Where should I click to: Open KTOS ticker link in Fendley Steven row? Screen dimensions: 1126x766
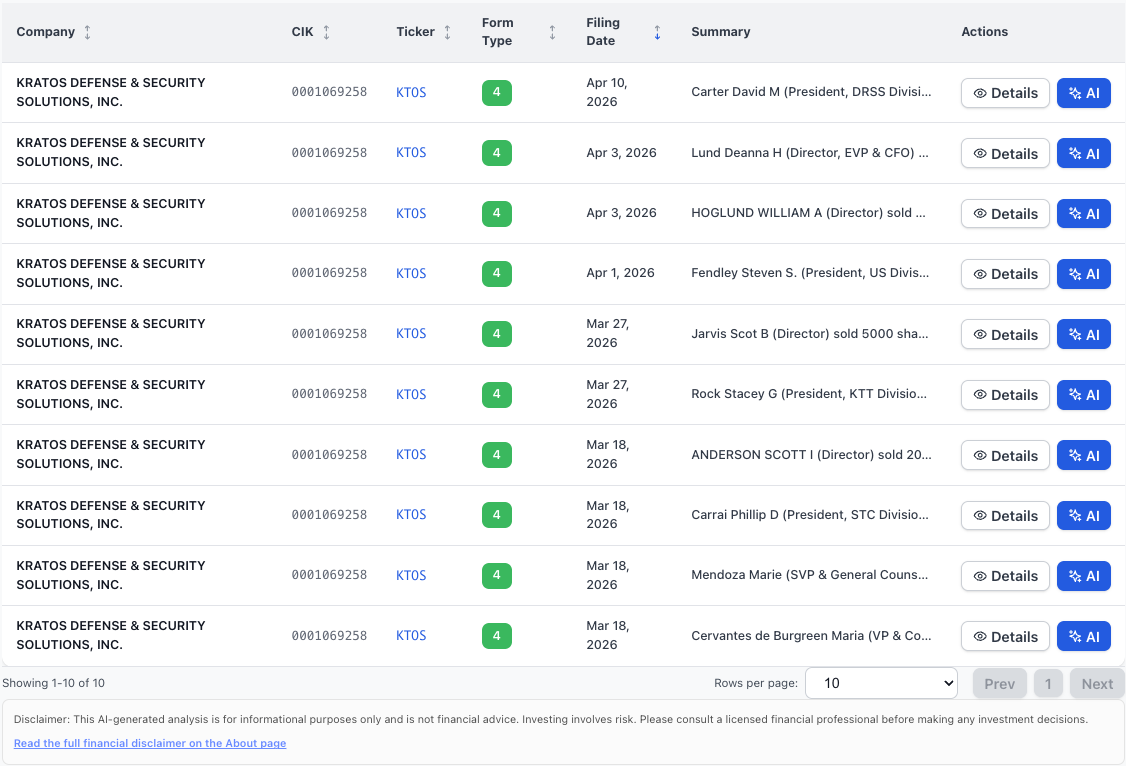411,273
